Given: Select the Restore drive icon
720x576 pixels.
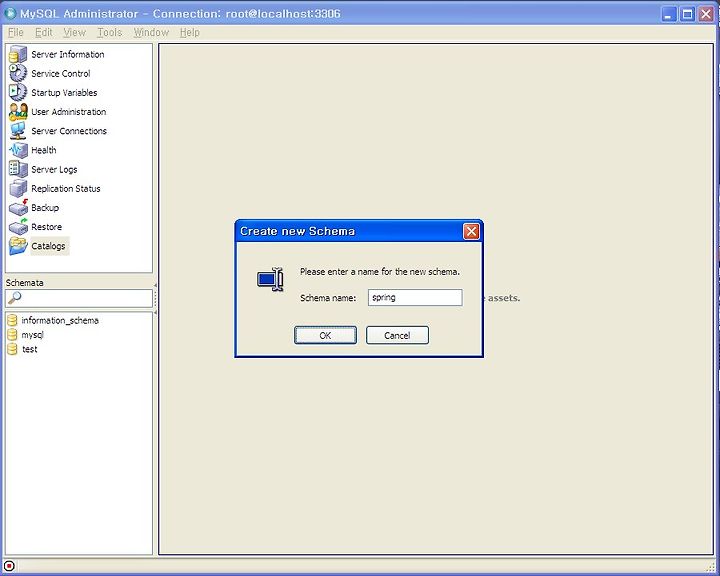Looking at the screenshot, I should click(18, 227).
